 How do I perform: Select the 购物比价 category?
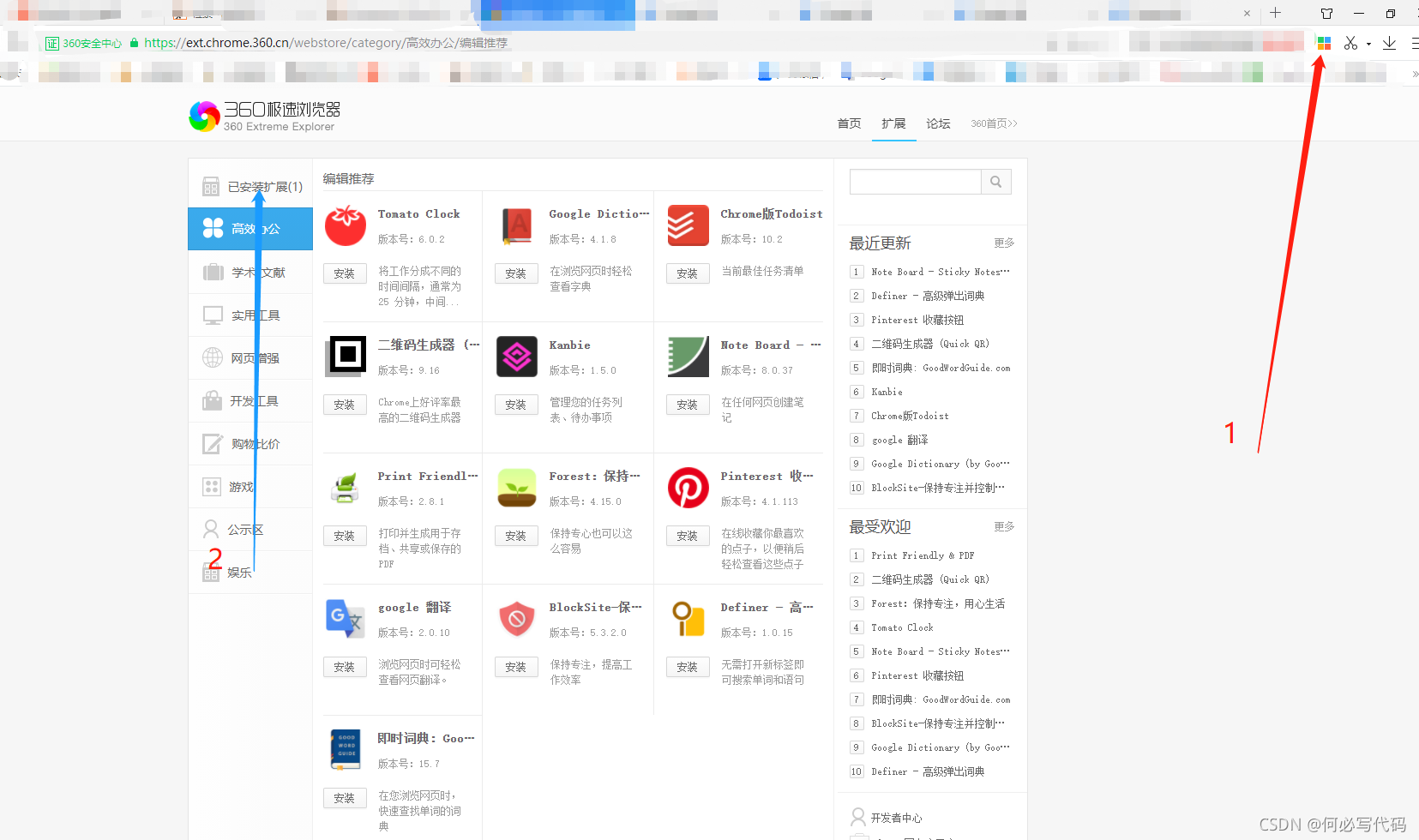250,444
